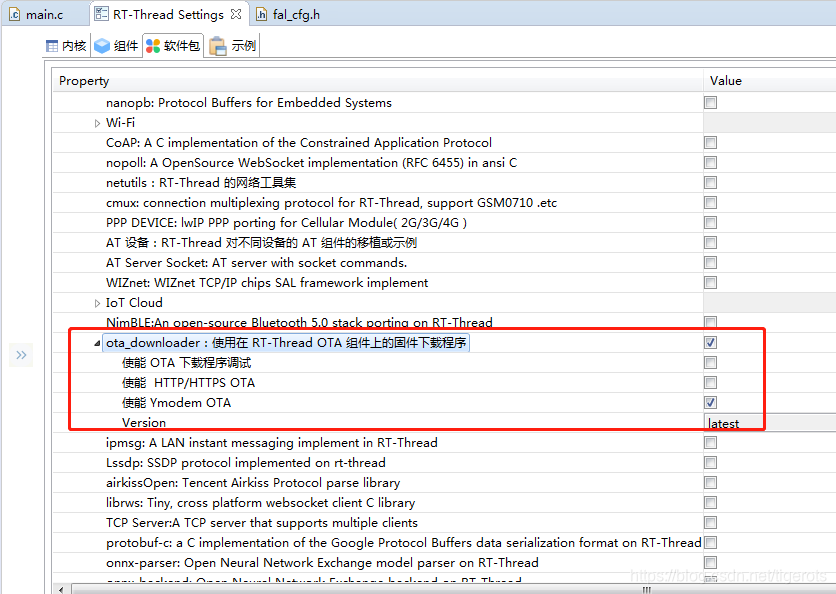This screenshot has height=594, width=836.
Task: Click the Value column header
Action: click(769, 81)
